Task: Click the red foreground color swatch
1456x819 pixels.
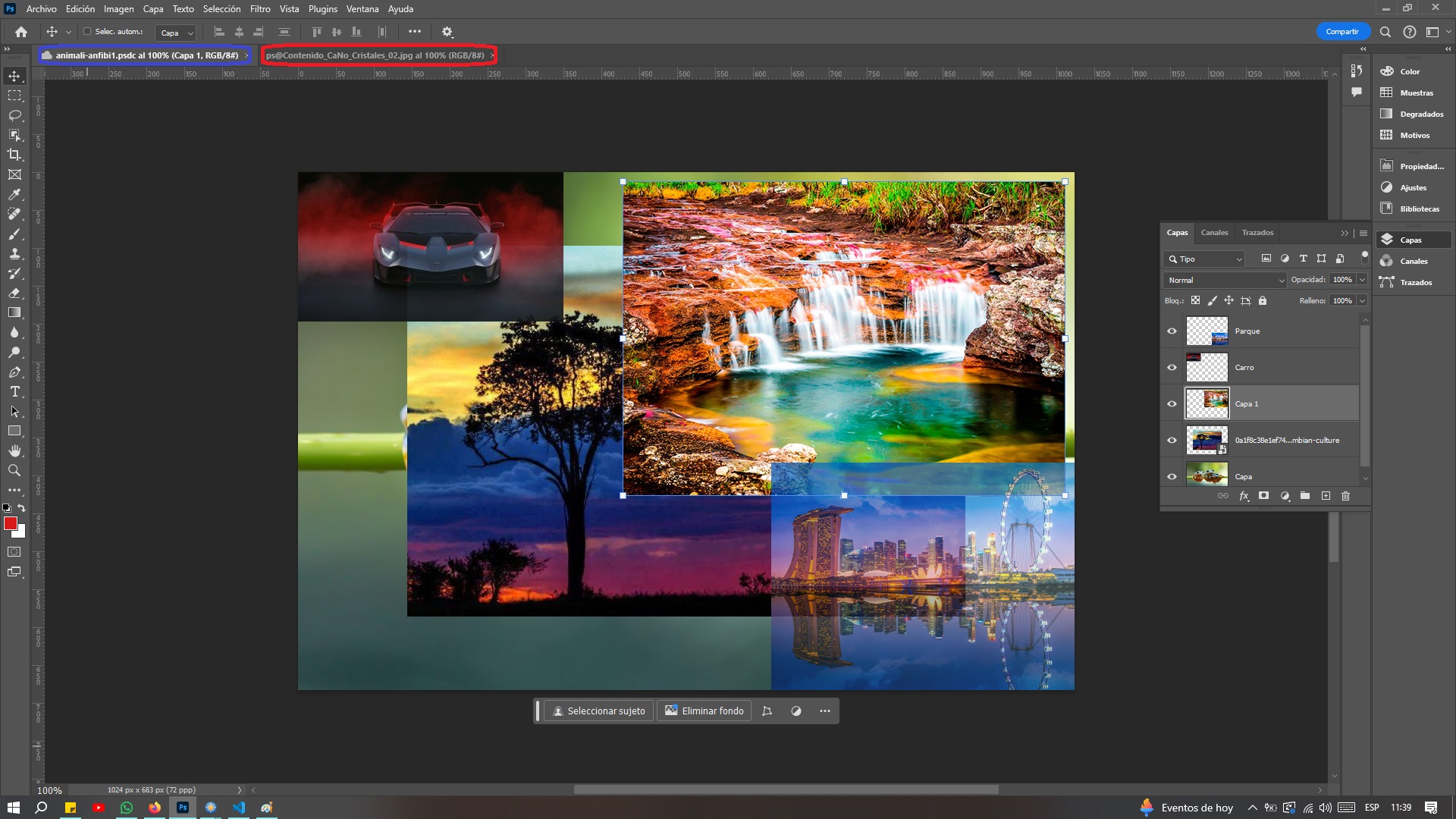Action: (10, 523)
